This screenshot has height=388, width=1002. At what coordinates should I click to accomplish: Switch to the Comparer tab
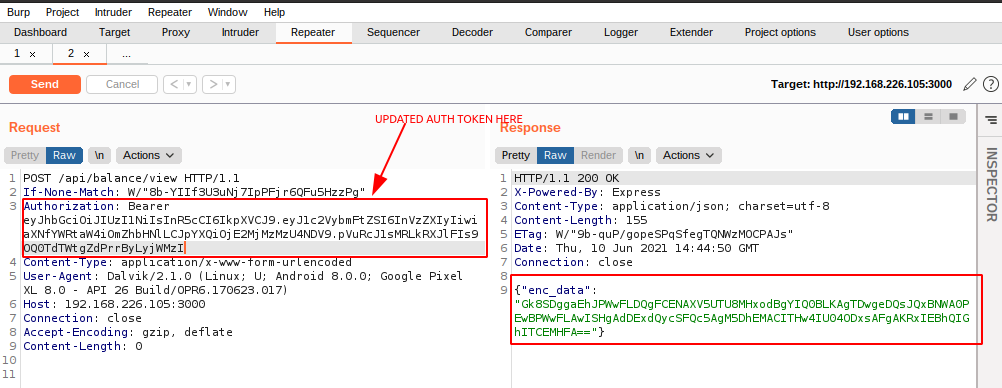point(548,33)
